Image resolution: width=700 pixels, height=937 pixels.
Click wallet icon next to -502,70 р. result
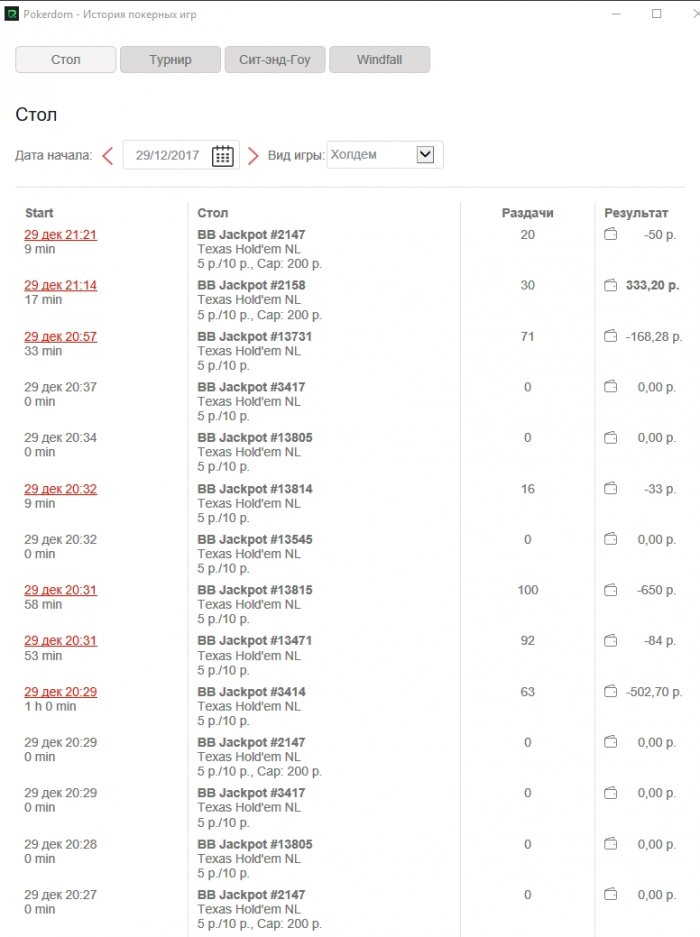click(x=610, y=692)
